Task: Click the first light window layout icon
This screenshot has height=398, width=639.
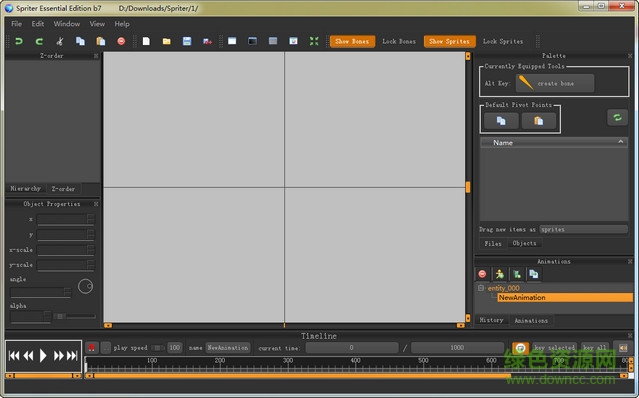Action: coord(232,41)
